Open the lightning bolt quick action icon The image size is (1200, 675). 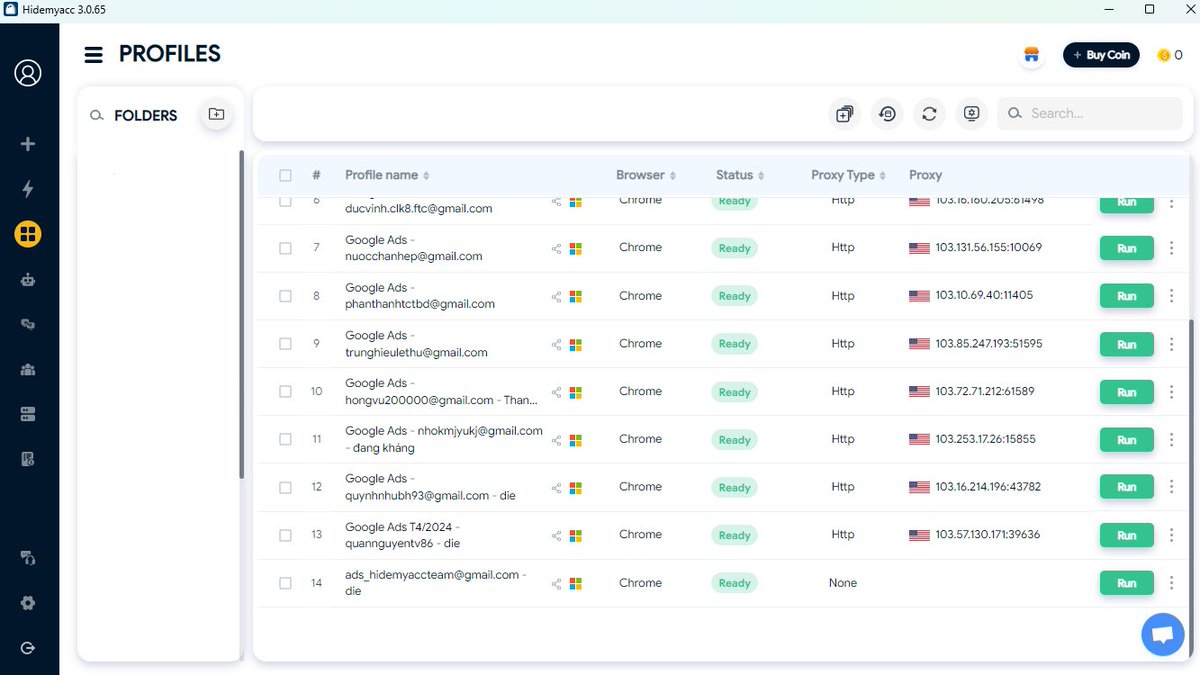tap(28, 189)
